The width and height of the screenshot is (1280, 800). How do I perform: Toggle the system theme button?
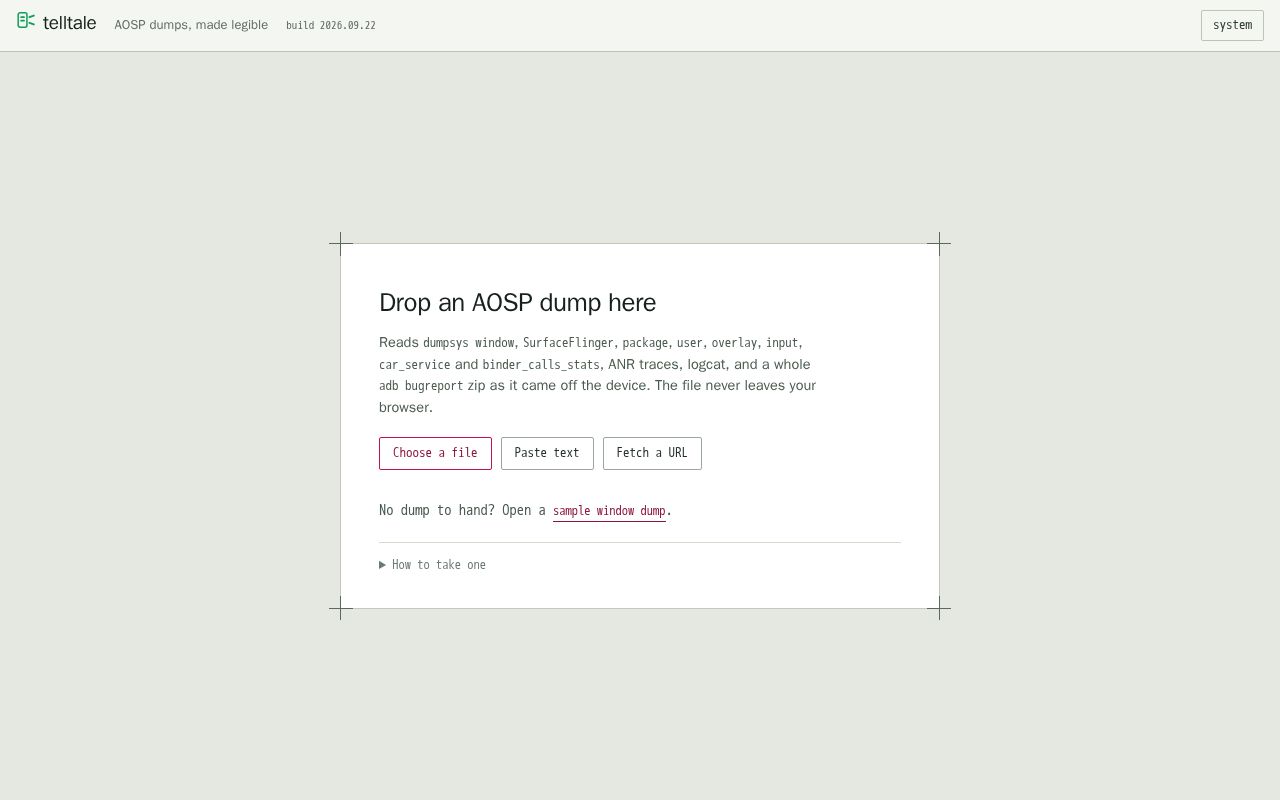click(x=1232, y=25)
